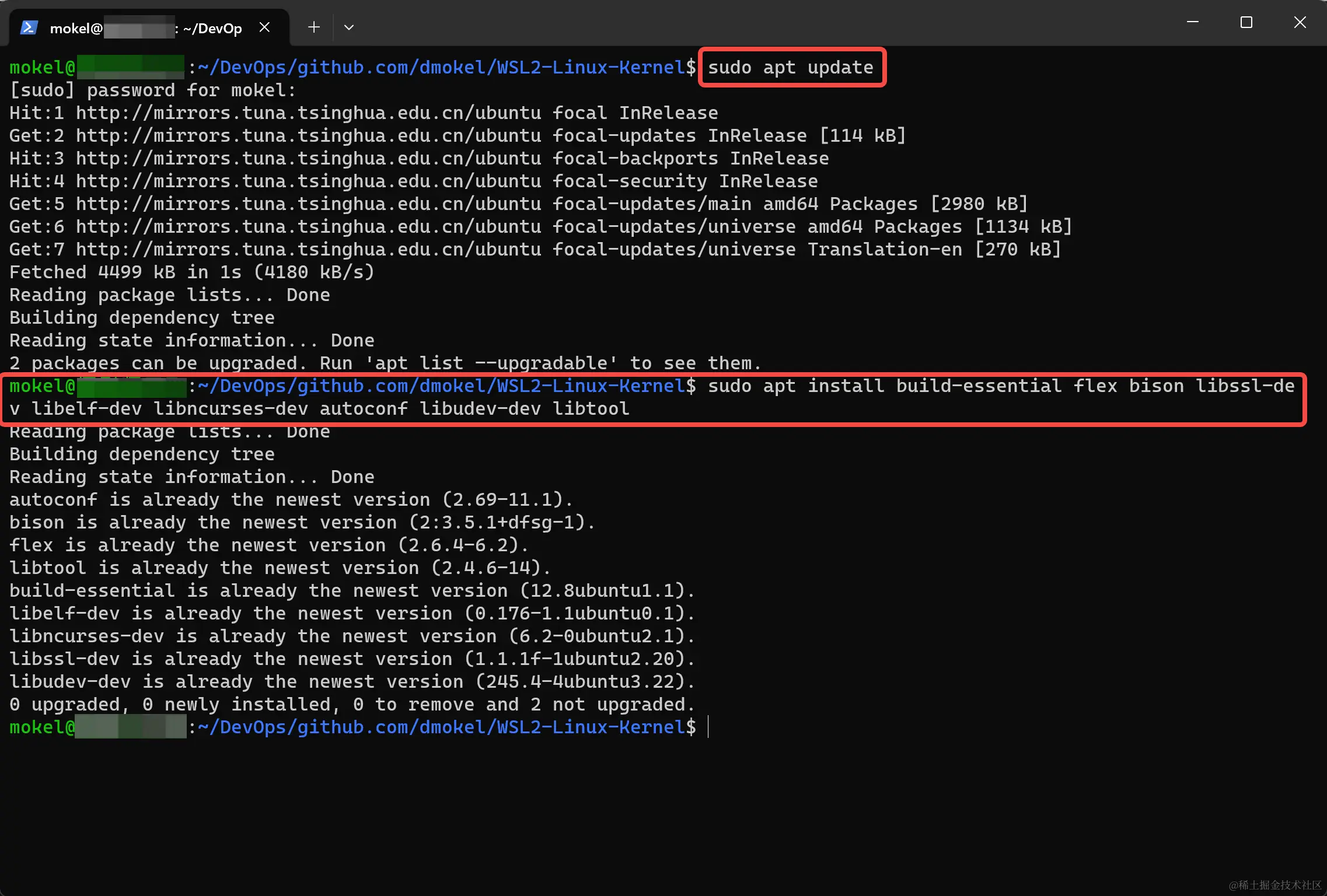The height and width of the screenshot is (896, 1327).
Task: Click the bottom-right 稀土掘金技术社区 watermark
Action: click(1274, 885)
